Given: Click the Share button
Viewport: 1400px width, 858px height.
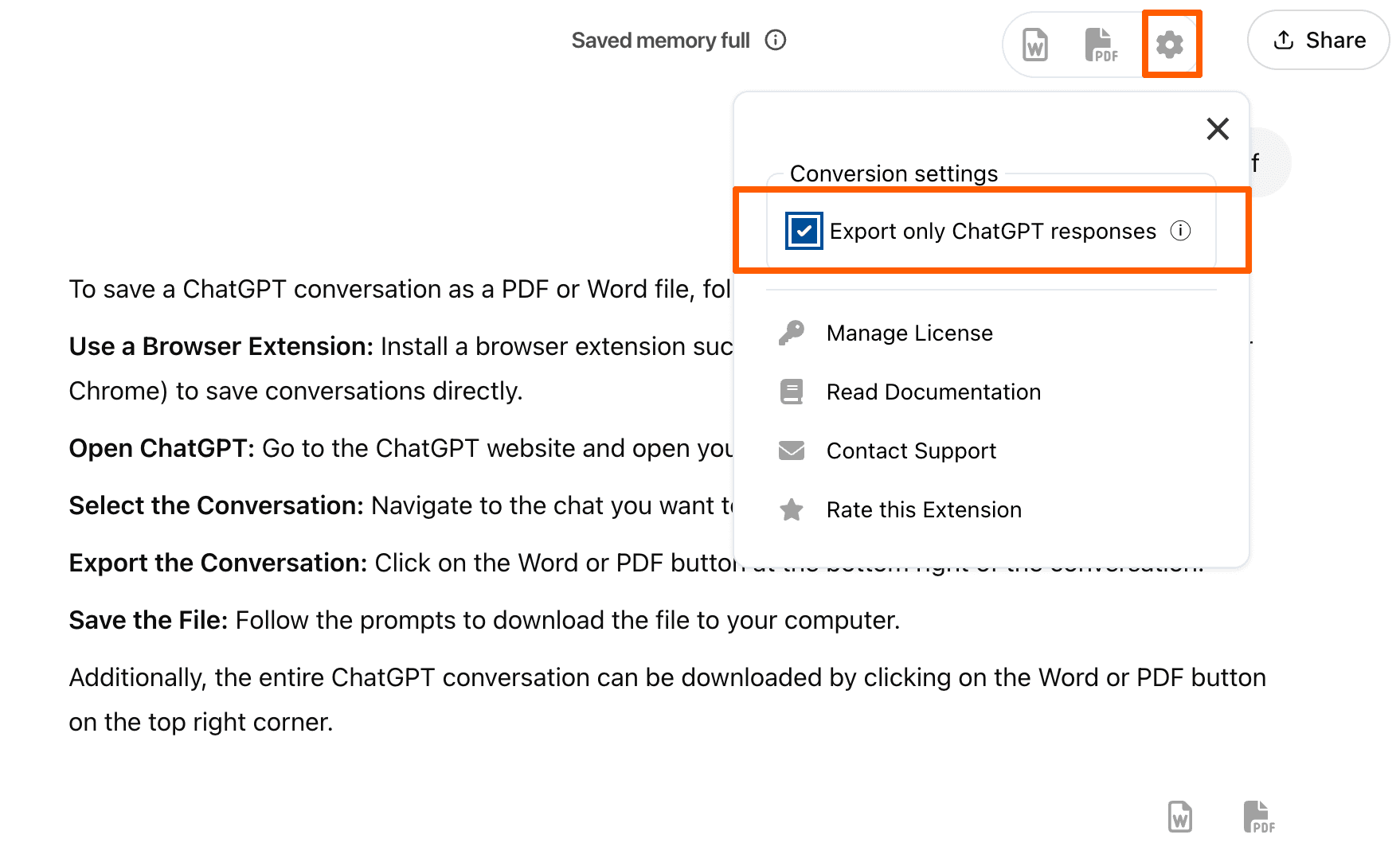Looking at the screenshot, I should click(x=1318, y=40).
